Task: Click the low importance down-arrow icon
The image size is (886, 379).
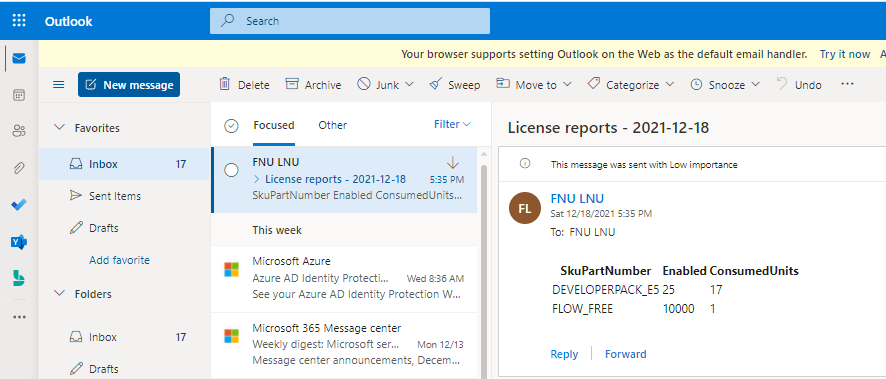Action: click(x=453, y=163)
